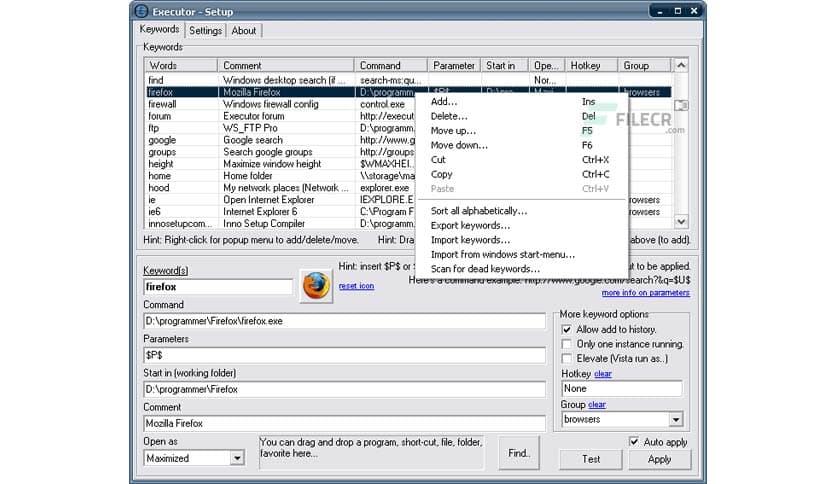Click the Apply button

click(660, 459)
